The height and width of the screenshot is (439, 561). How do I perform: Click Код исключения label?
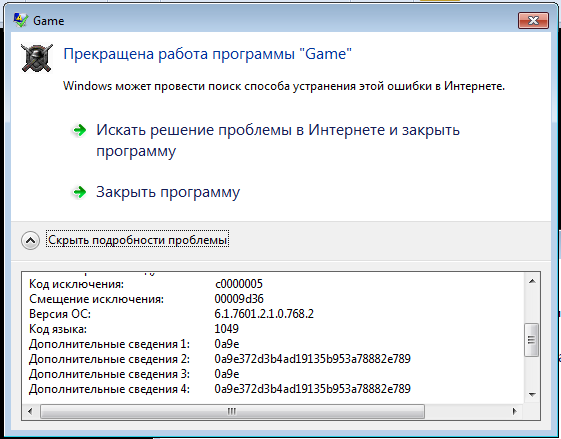click(x=76, y=284)
